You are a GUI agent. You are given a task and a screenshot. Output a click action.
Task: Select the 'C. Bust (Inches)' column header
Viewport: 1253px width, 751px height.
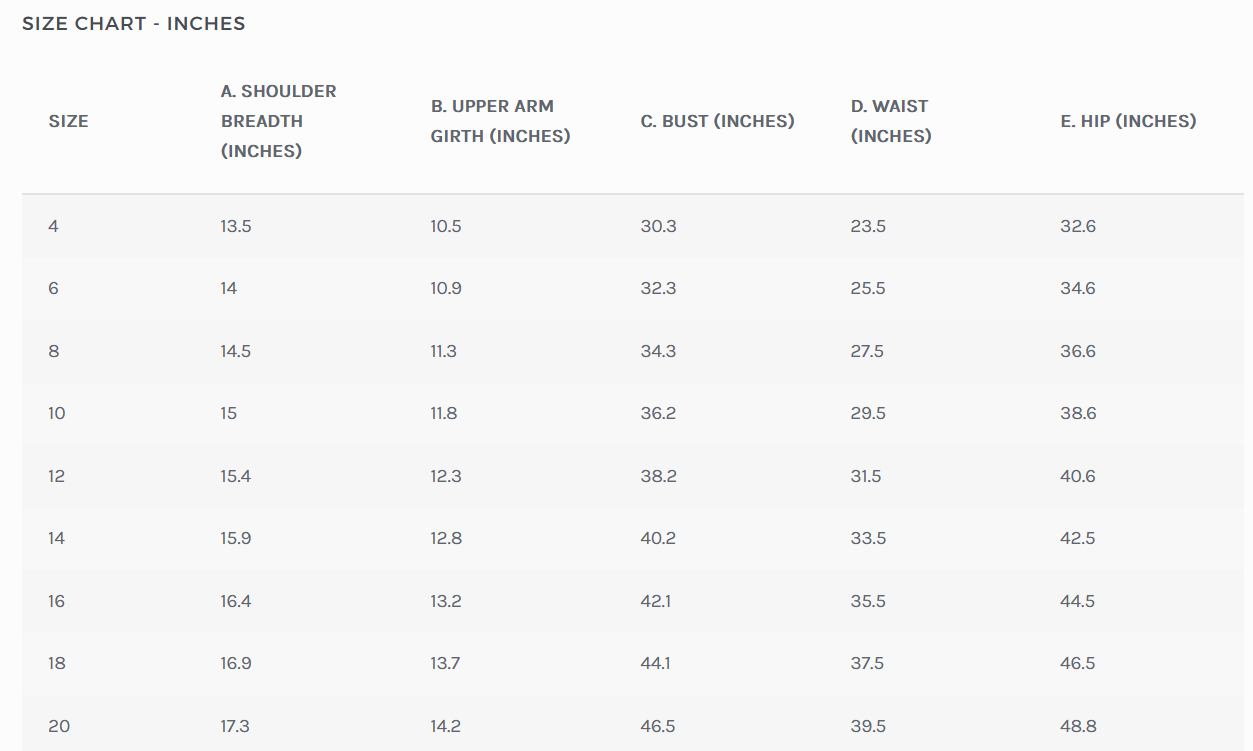tap(717, 121)
